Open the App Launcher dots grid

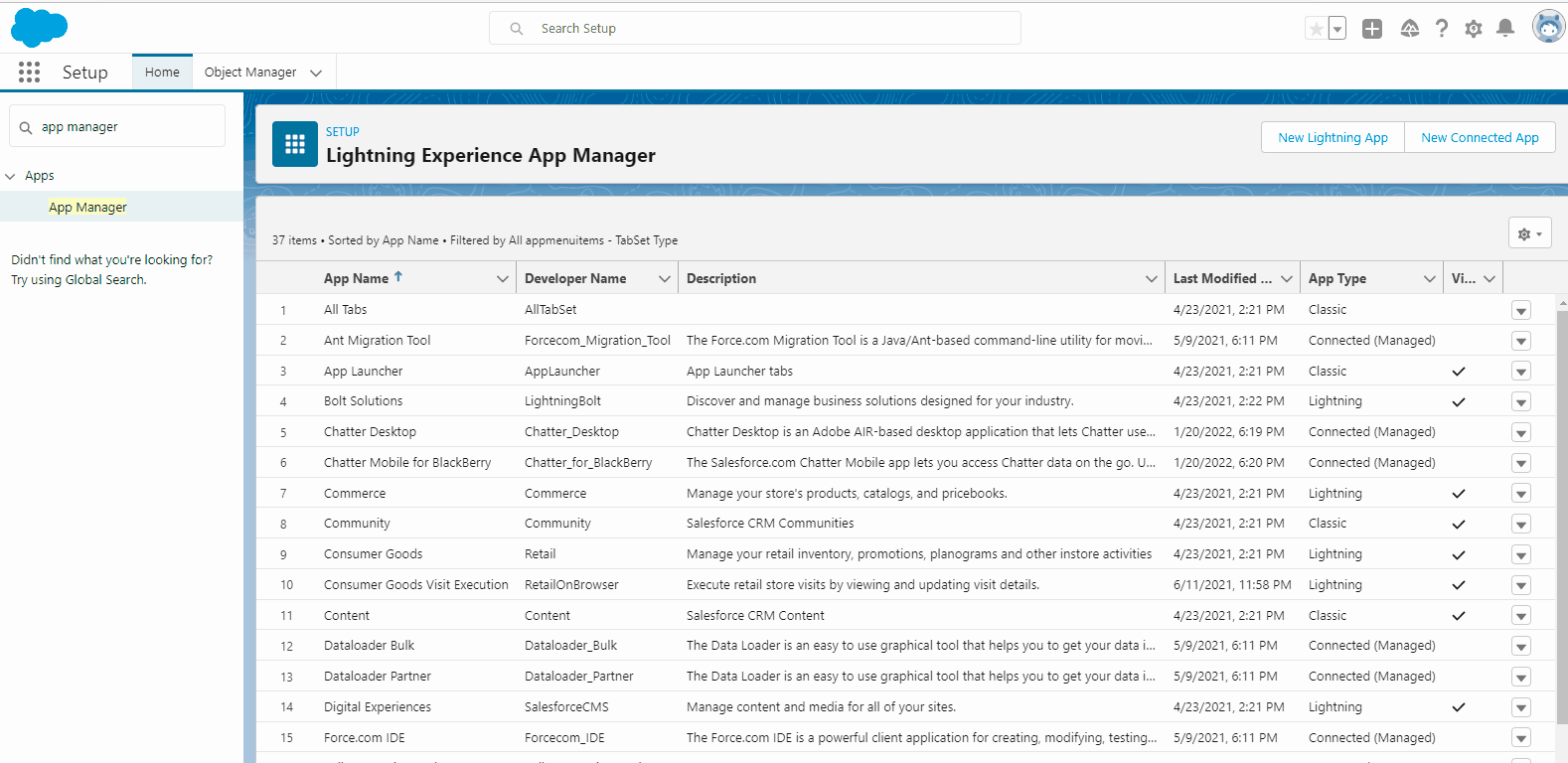(29, 72)
